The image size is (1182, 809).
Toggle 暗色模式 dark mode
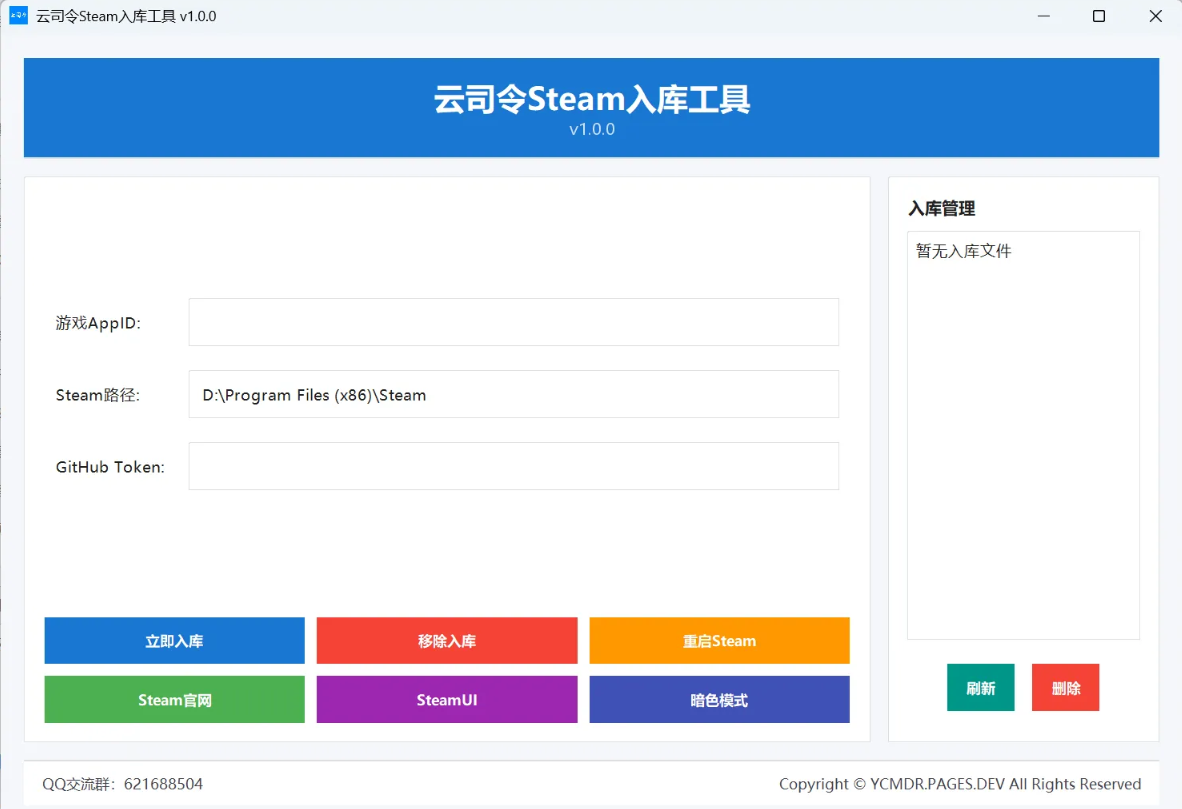coord(719,700)
